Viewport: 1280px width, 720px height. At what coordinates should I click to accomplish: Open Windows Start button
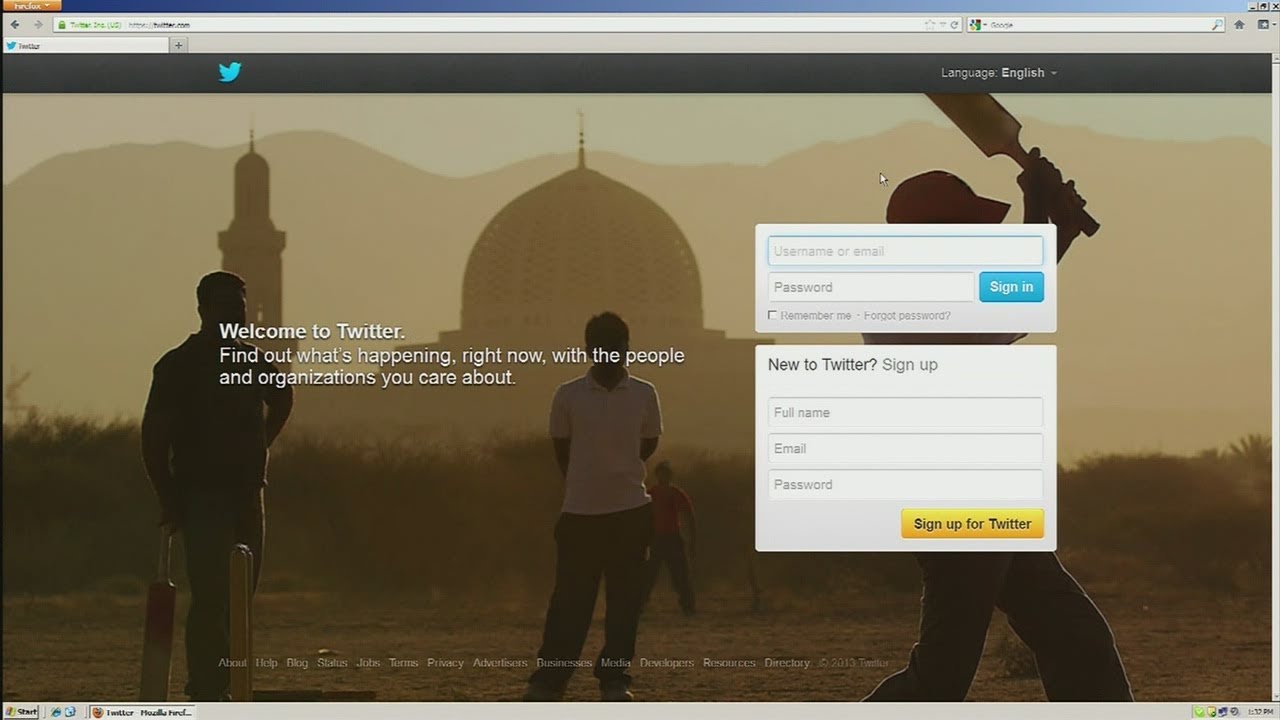(20, 712)
